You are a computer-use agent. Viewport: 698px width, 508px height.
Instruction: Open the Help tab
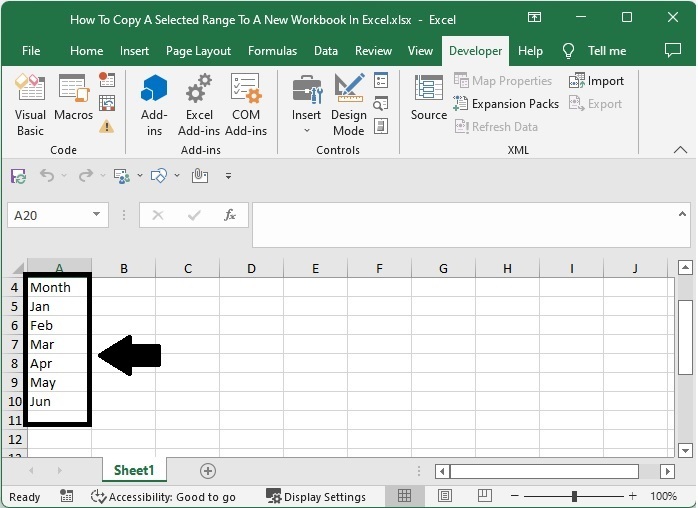coord(530,51)
